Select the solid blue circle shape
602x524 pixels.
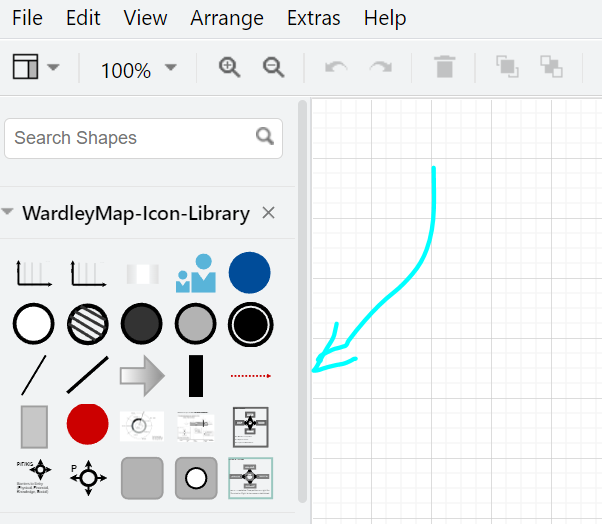[250, 273]
